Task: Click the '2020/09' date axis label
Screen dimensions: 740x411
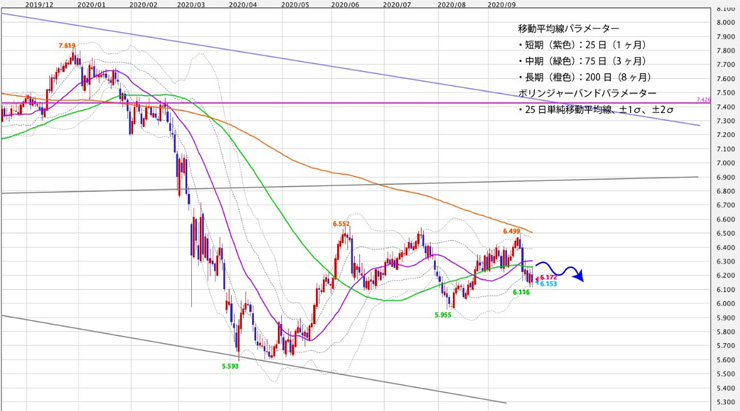Action: click(502, 4)
